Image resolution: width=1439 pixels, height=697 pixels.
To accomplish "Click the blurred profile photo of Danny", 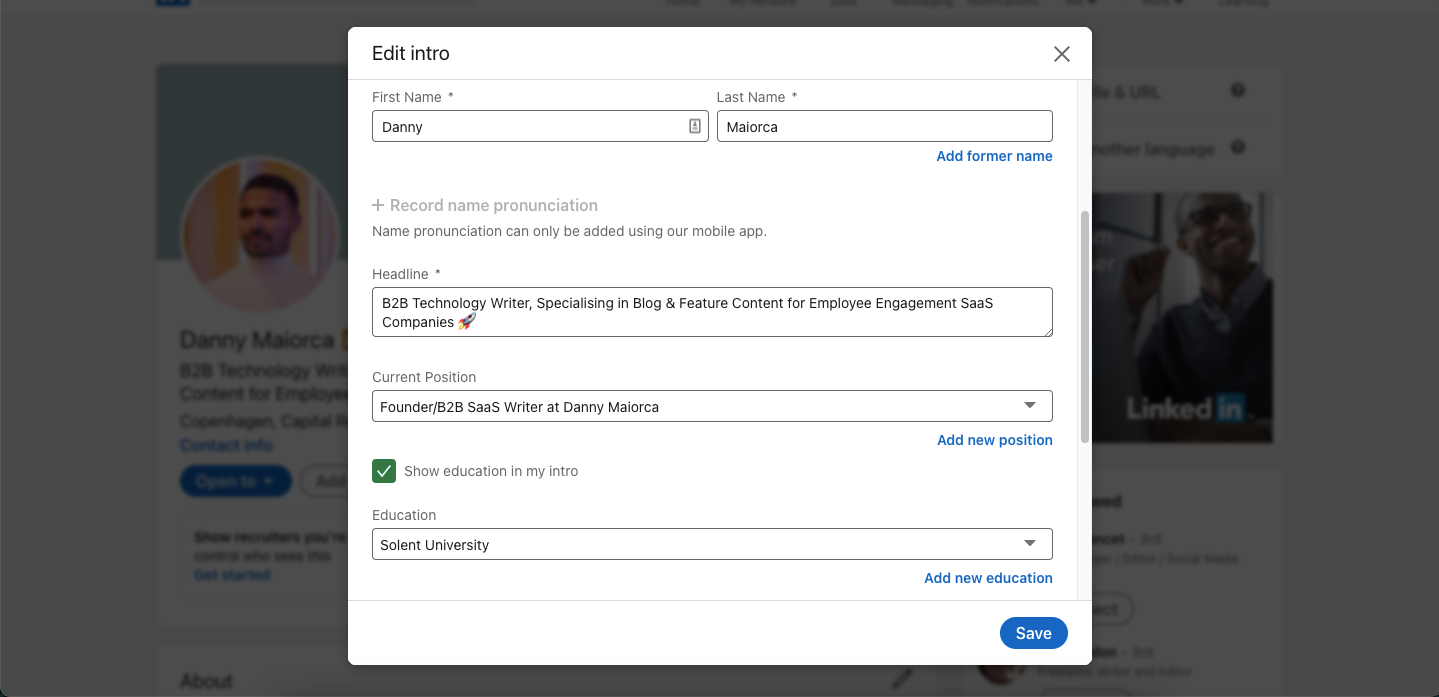I will [260, 234].
